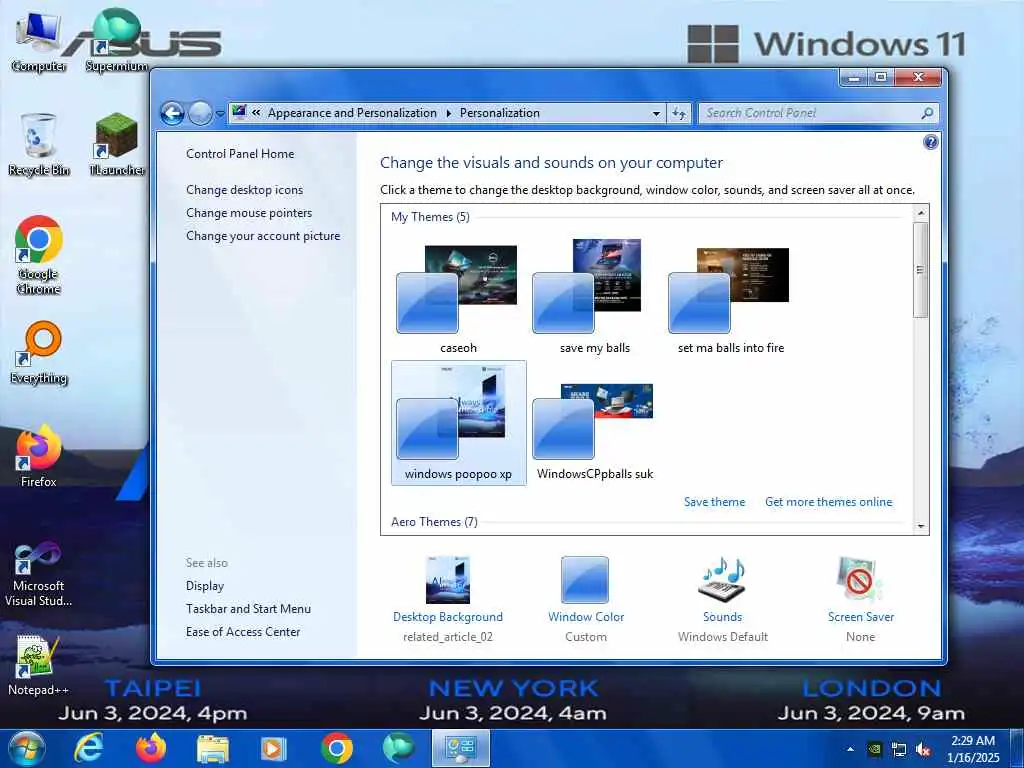This screenshot has height=768, width=1024.
Task: Select the windows poopoo xp theme
Action: click(x=458, y=423)
